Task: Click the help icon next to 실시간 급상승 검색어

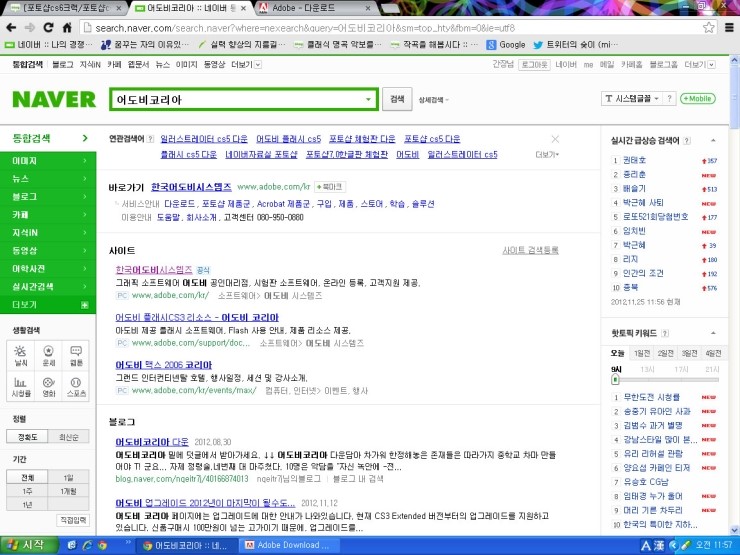Action: pos(687,141)
